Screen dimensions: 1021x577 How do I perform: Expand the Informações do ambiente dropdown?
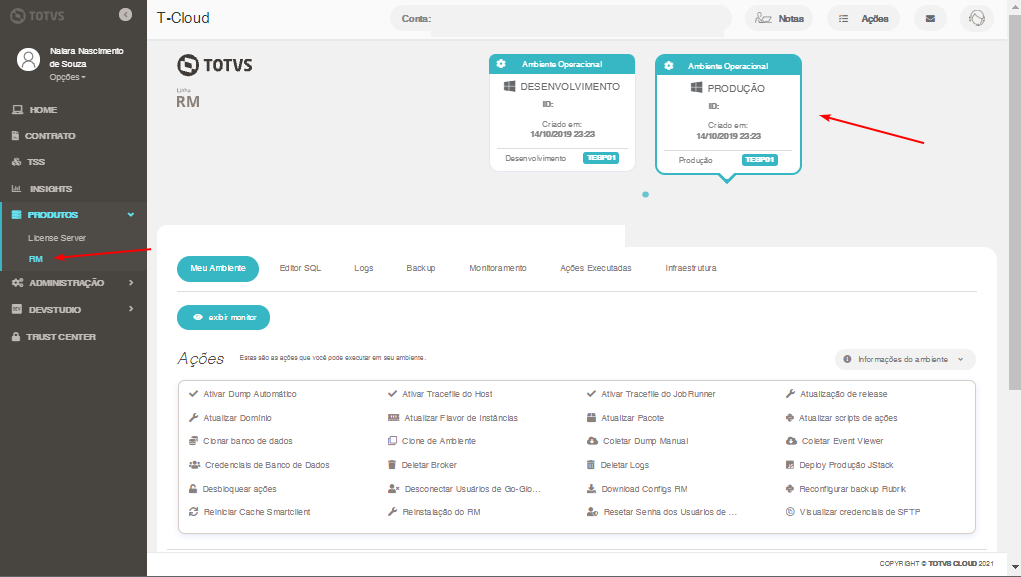pos(904,359)
